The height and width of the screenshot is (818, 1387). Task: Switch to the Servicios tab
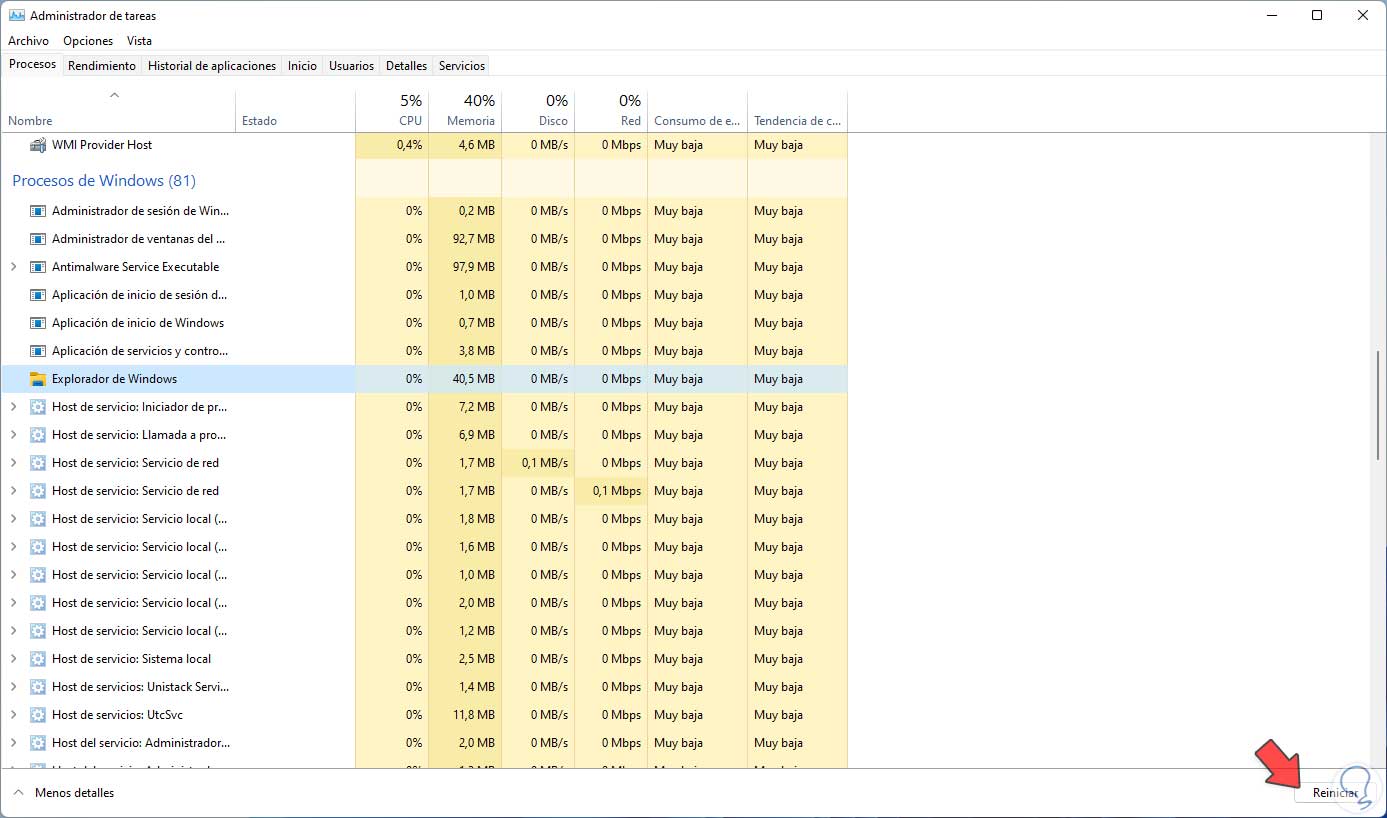[462, 66]
